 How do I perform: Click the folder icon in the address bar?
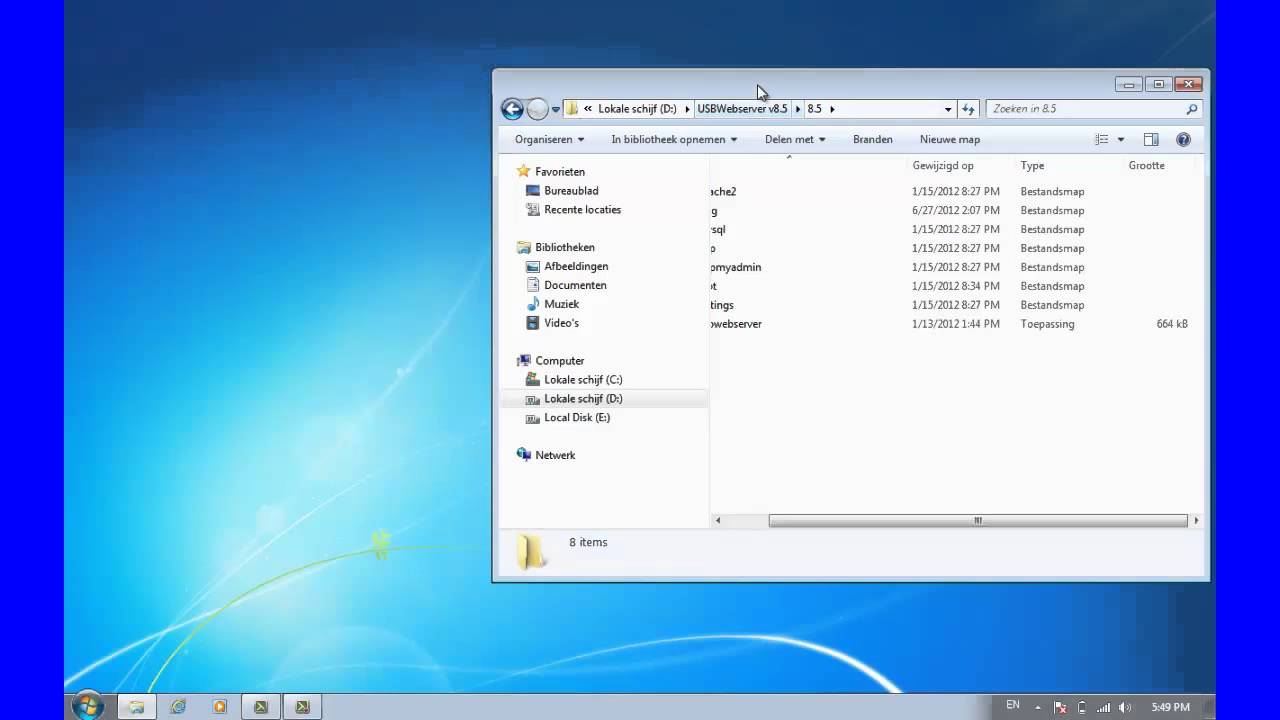click(x=572, y=109)
